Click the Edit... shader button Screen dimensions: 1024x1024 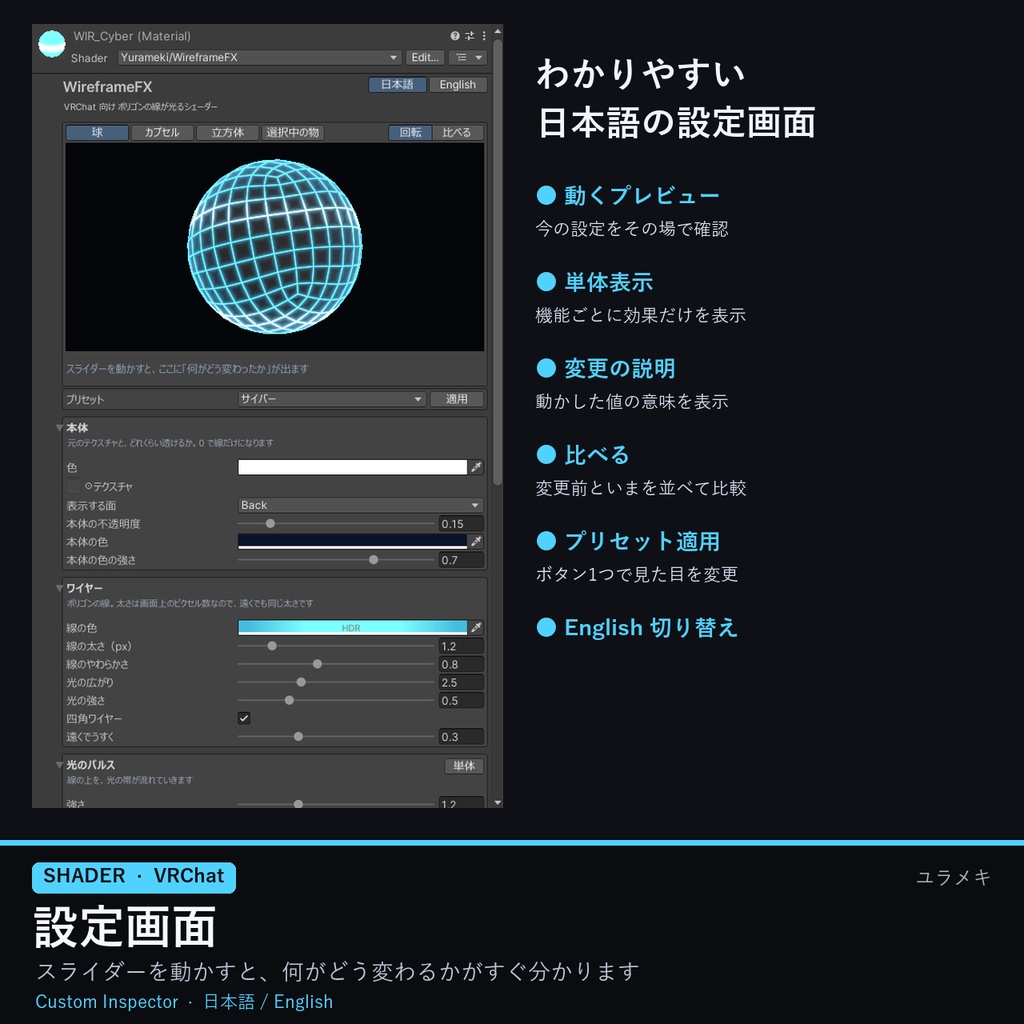(425, 57)
